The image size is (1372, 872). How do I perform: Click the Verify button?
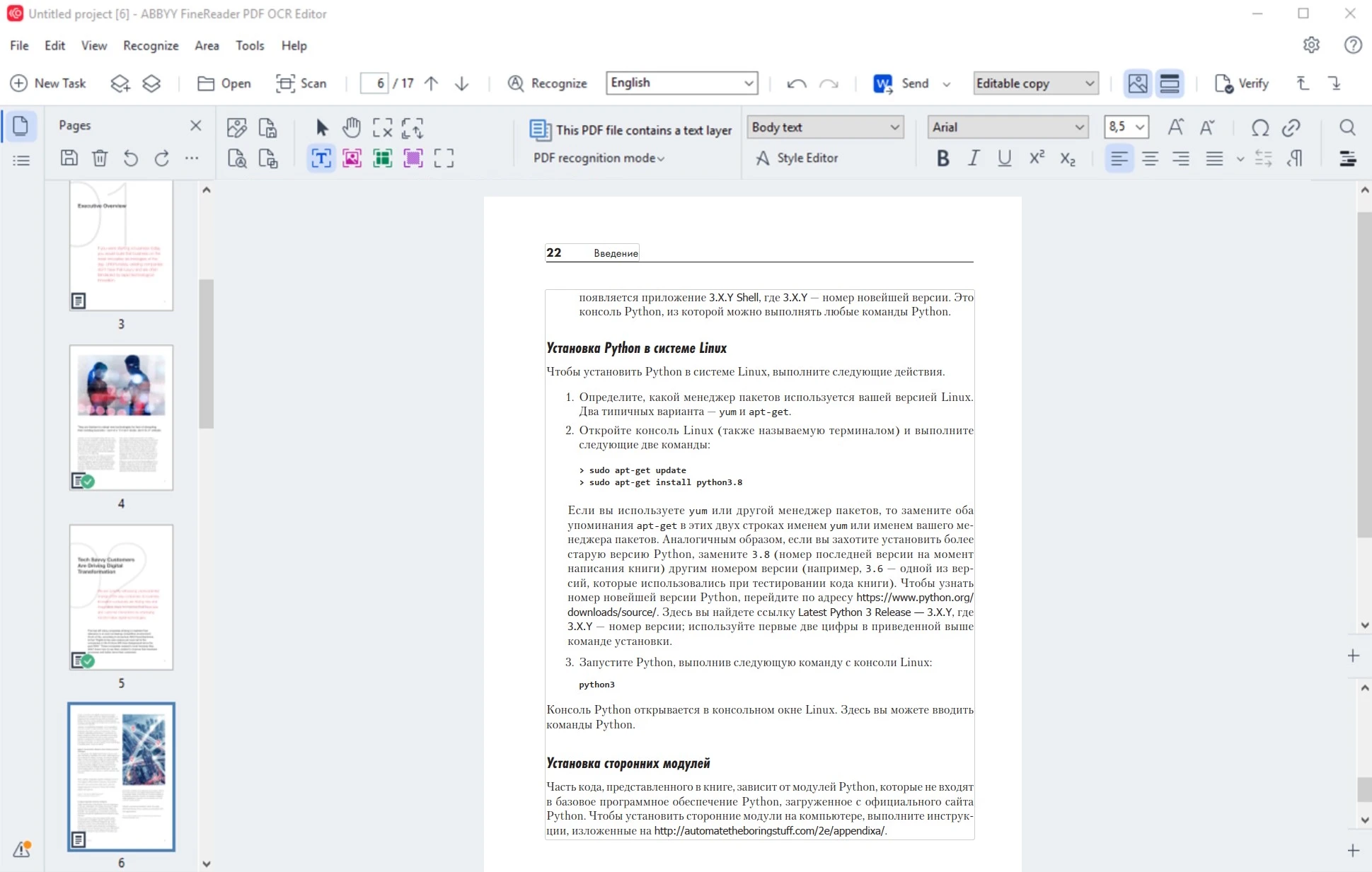pyautogui.click(x=1241, y=83)
